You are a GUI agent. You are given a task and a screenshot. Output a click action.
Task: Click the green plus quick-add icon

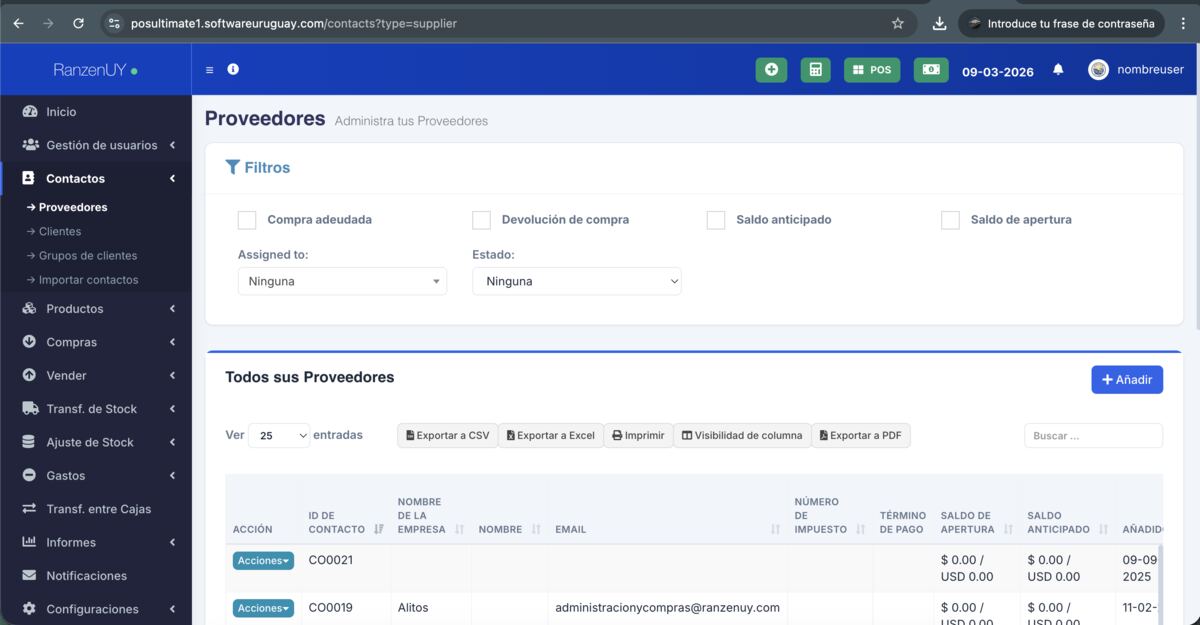pyautogui.click(x=771, y=70)
